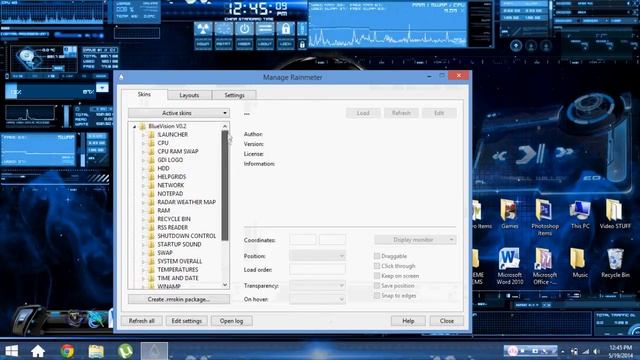
Task: Click the Help button
Action: coord(408,321)
